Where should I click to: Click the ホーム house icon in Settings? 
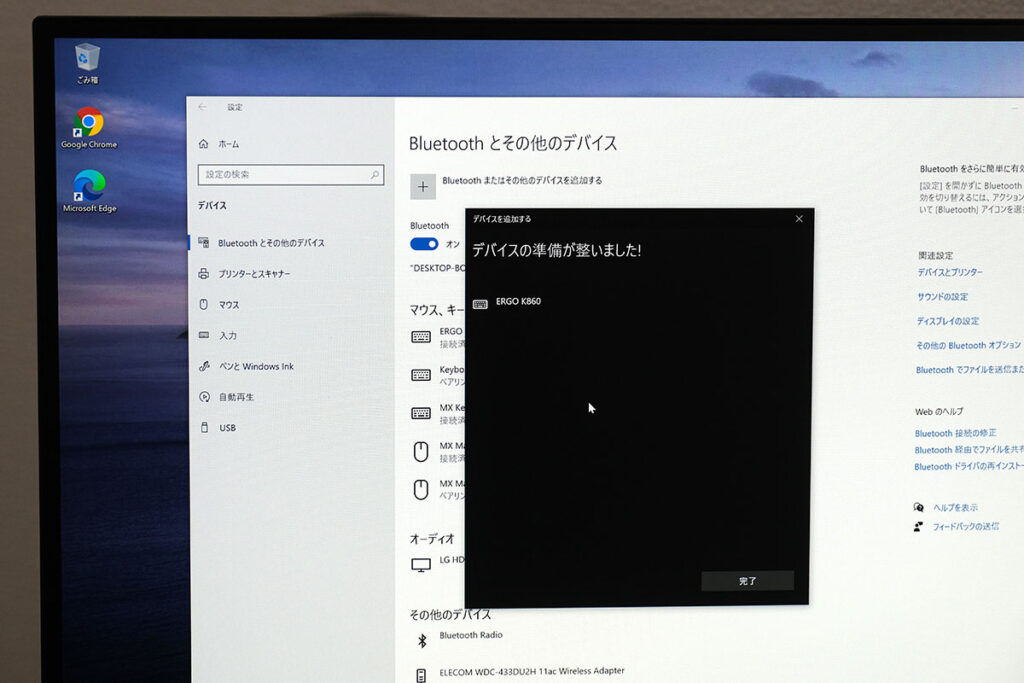[203, 144]
